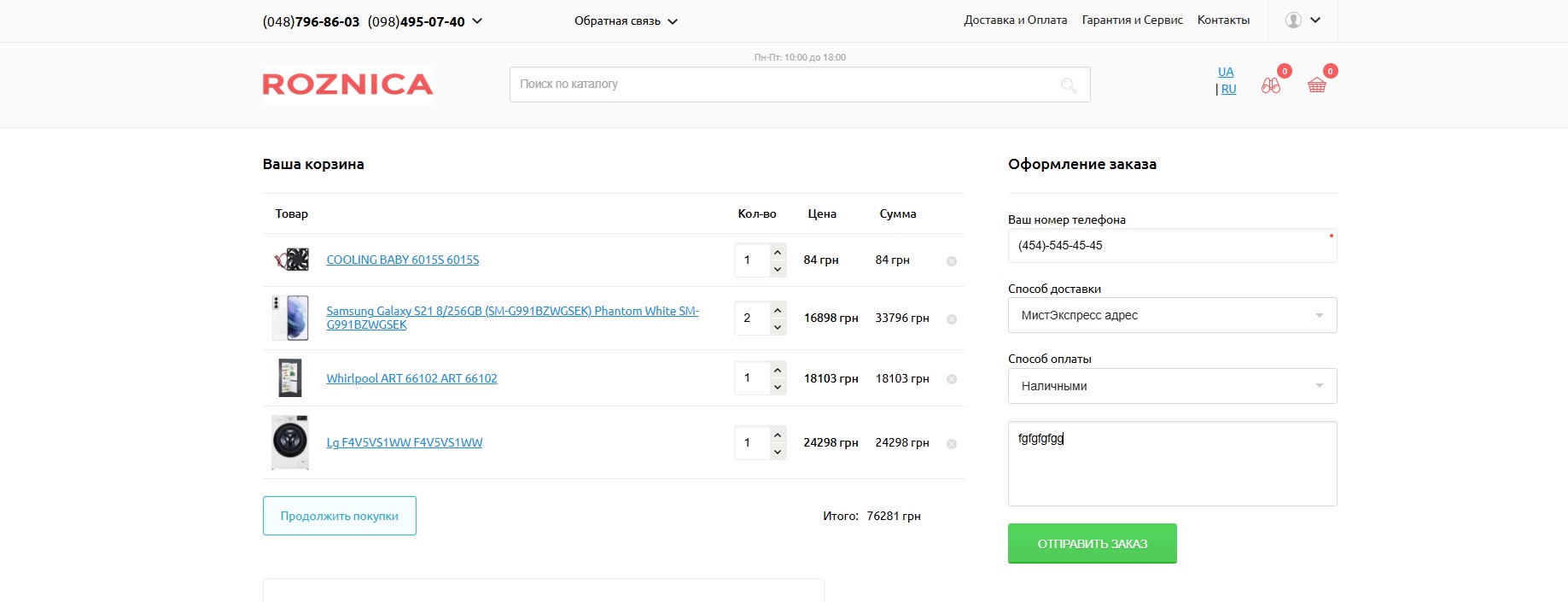Click the Whirlpool refrigerator thumbnail
The image size is (1568, 602).
[290, 378]
